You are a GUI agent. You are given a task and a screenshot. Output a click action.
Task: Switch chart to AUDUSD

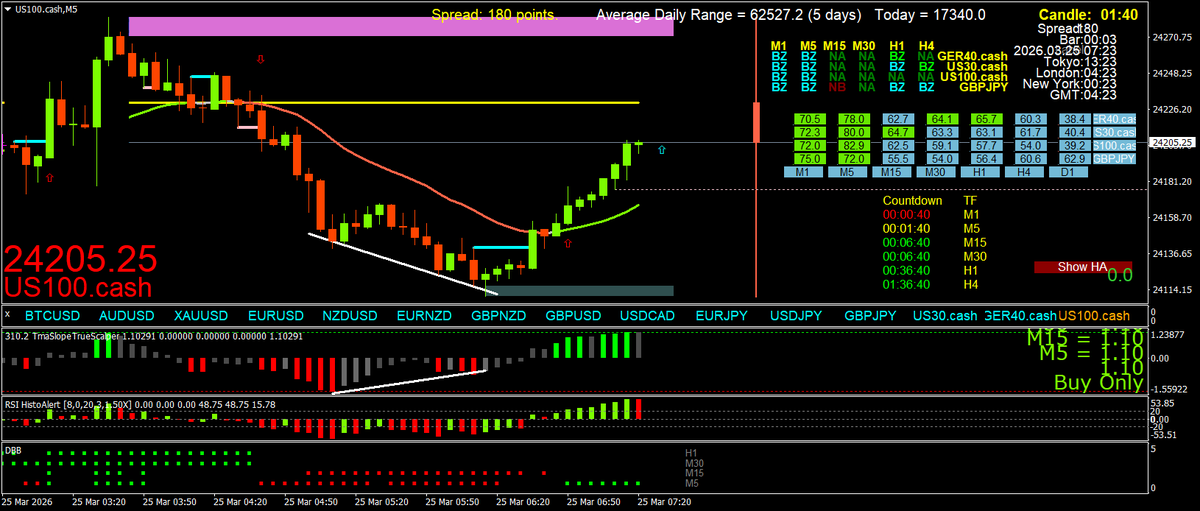126,316
